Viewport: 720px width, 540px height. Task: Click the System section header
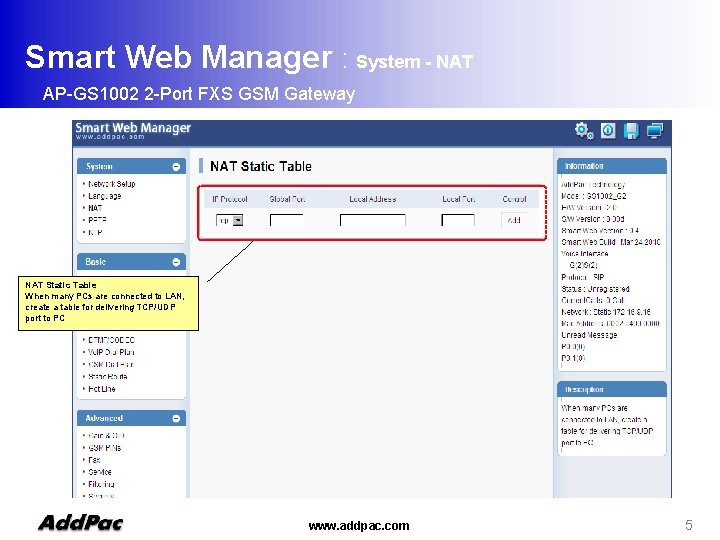[131, 167]
